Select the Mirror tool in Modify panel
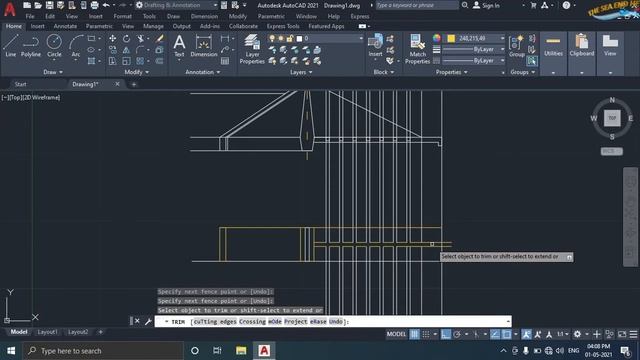Image resolution: width=640 pixels, height=360 pixels. pyautogui.click(x=127, y=50)
